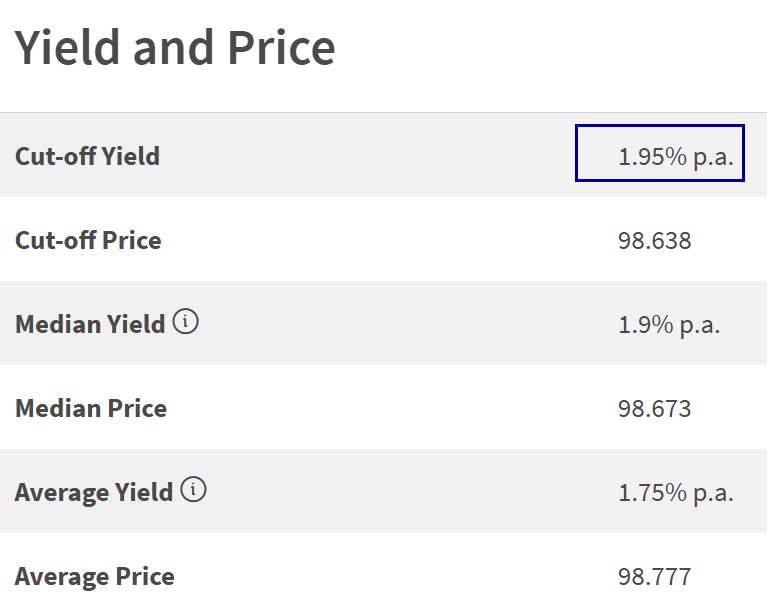The image size is (767, 606).
Task: Select the 98.777 average price value
Action: tap(654, 576)
